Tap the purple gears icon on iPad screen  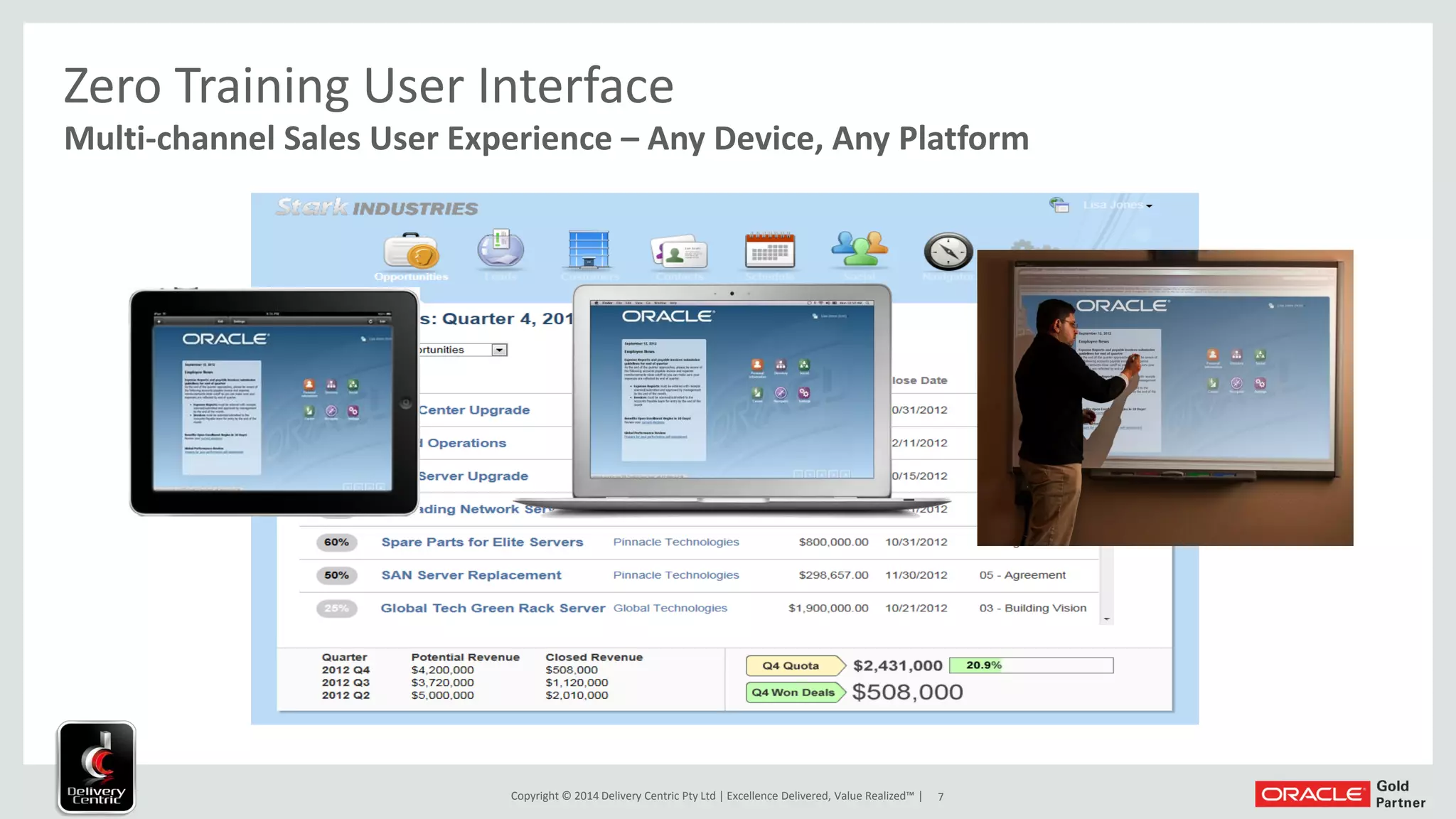click(x=353, y=411)
